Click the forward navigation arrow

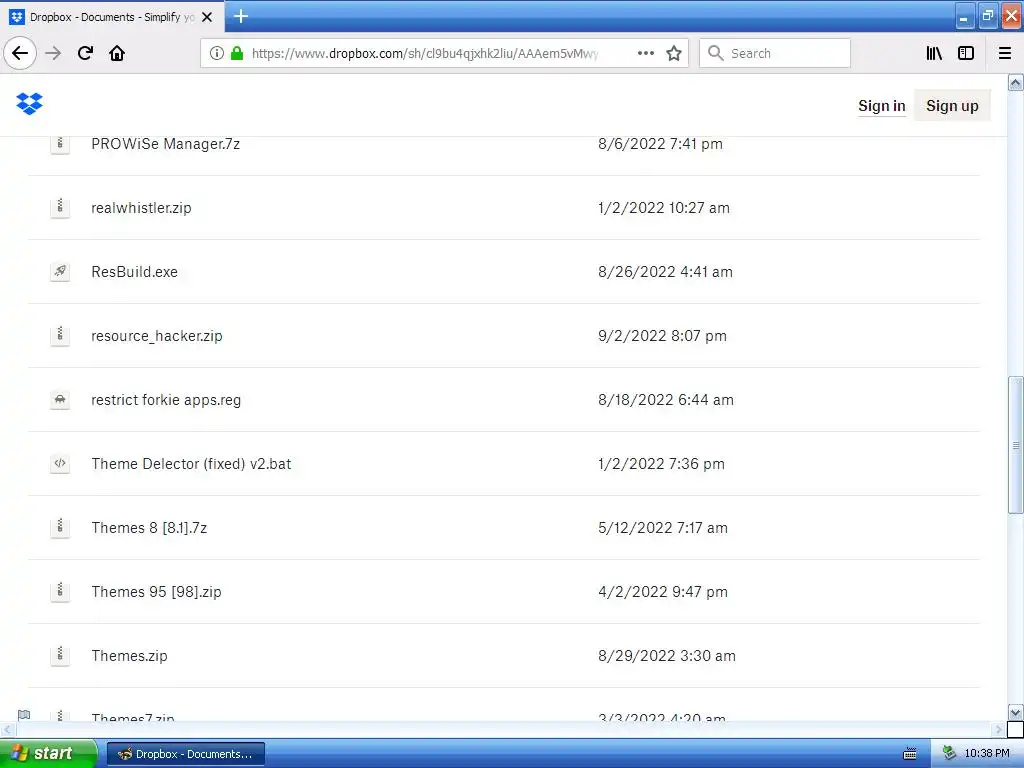click(53, 53)
